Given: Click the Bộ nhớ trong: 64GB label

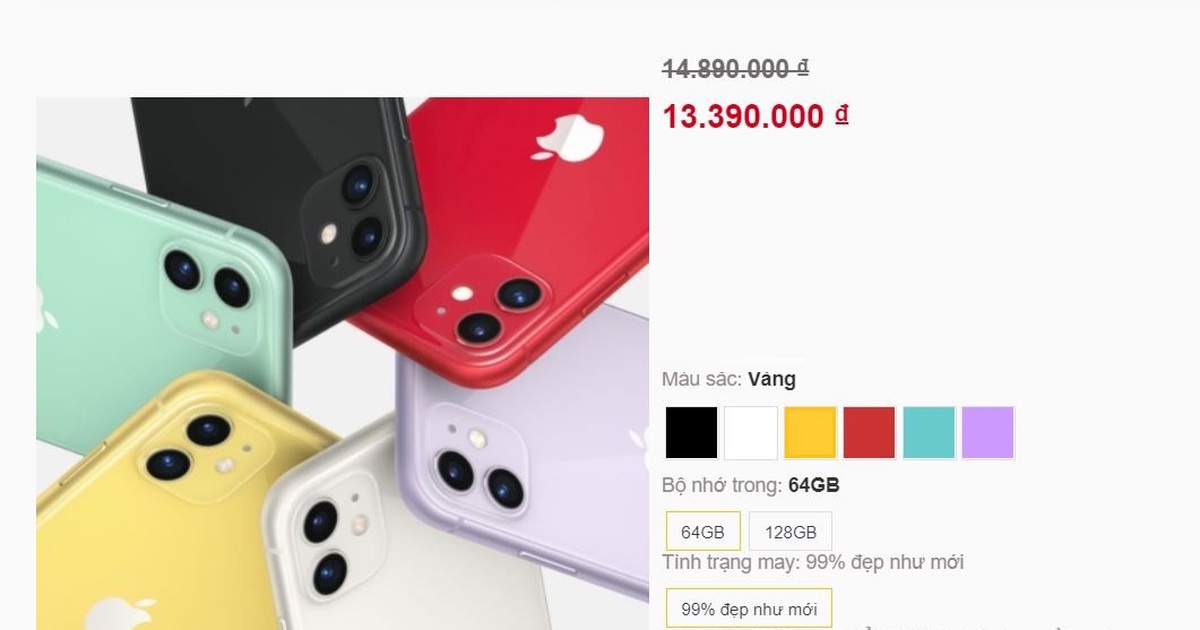Looking at the screenshot, I should coord(750,486).
